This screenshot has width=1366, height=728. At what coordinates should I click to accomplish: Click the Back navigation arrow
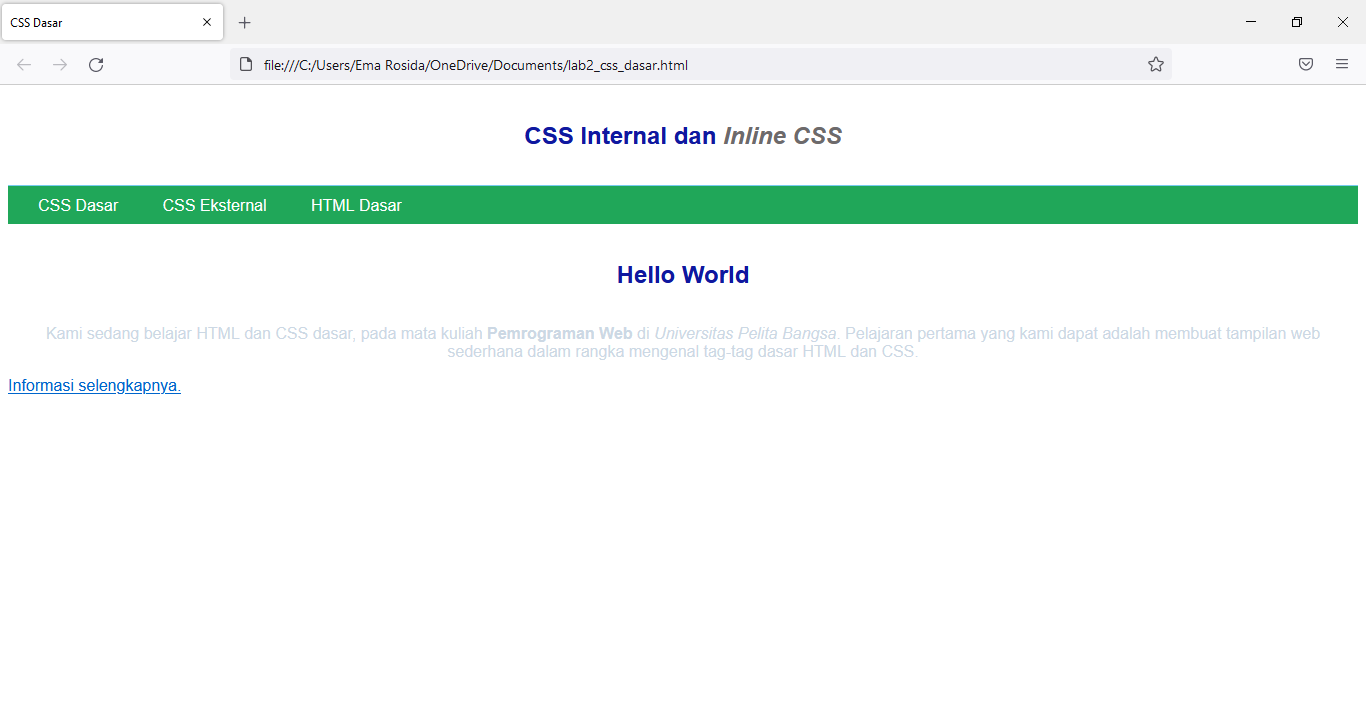click(24, 64)
